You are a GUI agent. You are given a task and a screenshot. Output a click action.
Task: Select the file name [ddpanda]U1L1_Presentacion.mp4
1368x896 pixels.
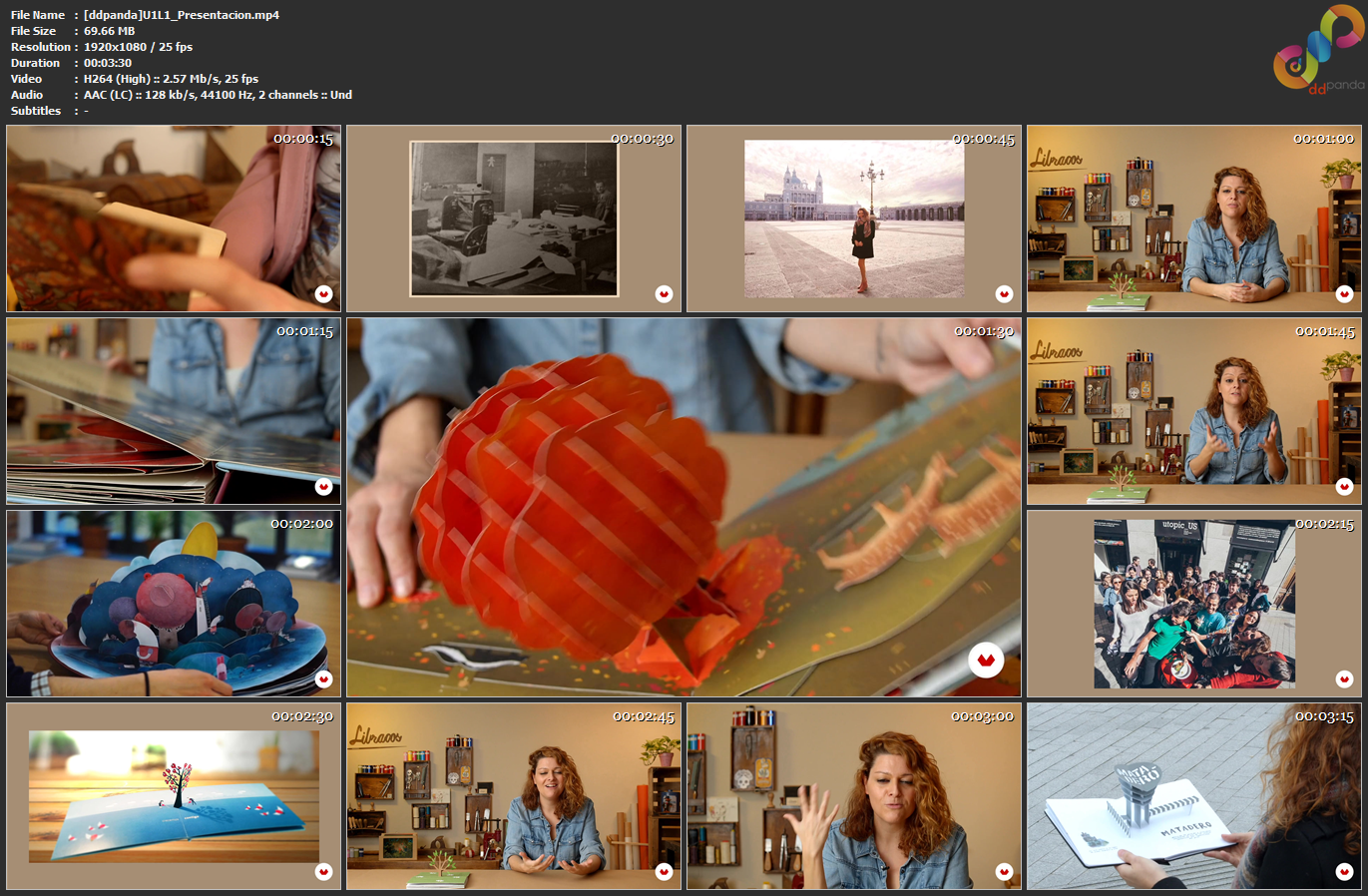(182, 15)
